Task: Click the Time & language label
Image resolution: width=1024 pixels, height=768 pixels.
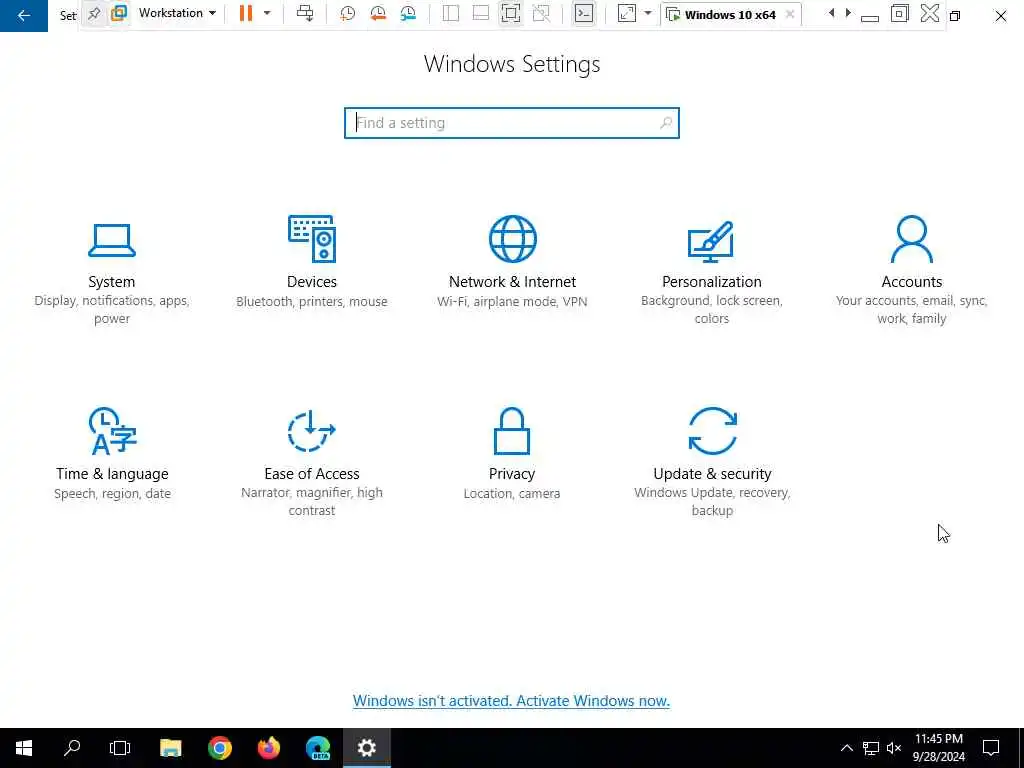Action: (x=112, y=473)
